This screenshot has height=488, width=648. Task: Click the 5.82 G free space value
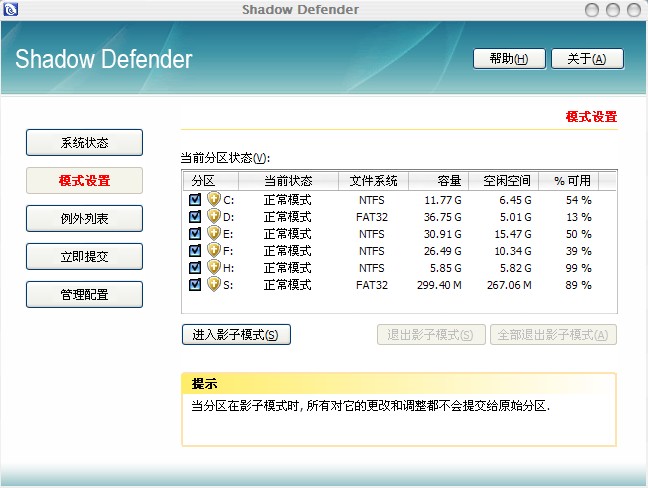(x=515, y=268)
